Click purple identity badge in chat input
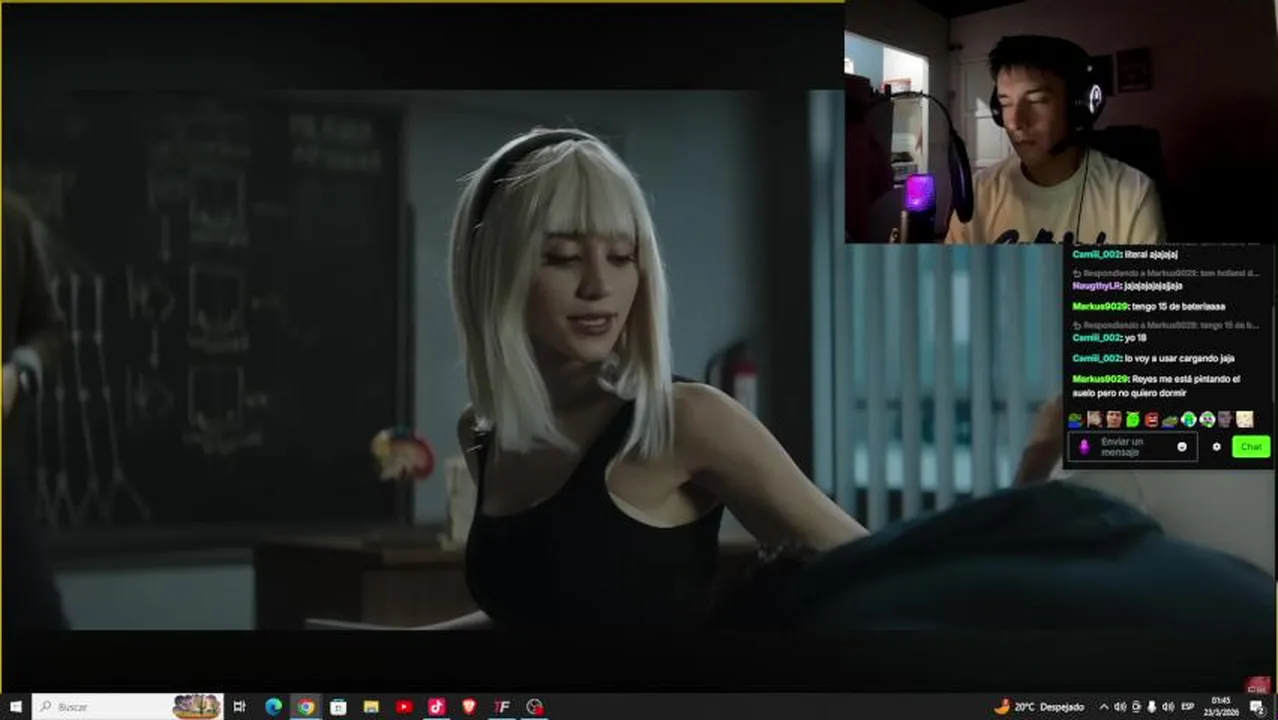 click(x=1085, y=447)
